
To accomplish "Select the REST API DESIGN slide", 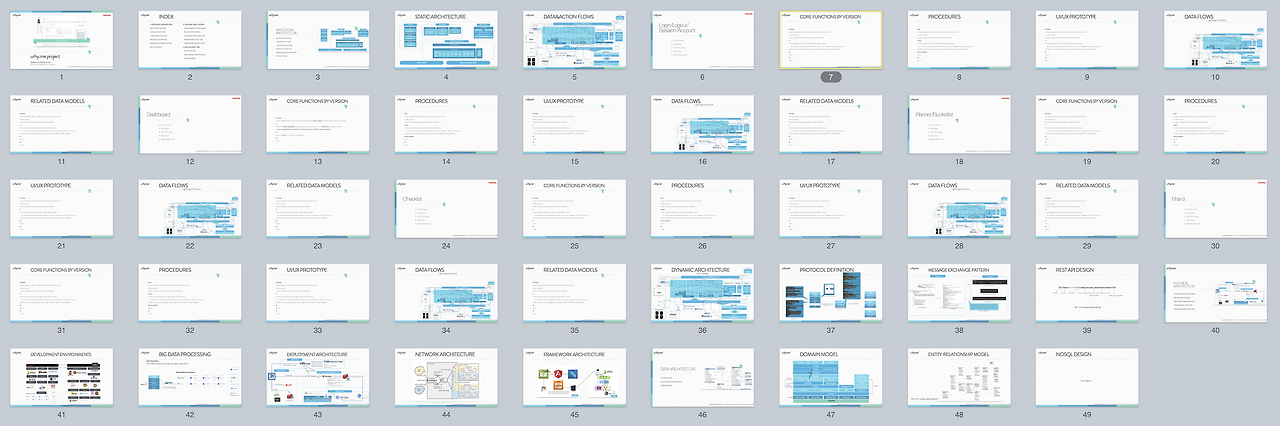I will point(1087,293).
